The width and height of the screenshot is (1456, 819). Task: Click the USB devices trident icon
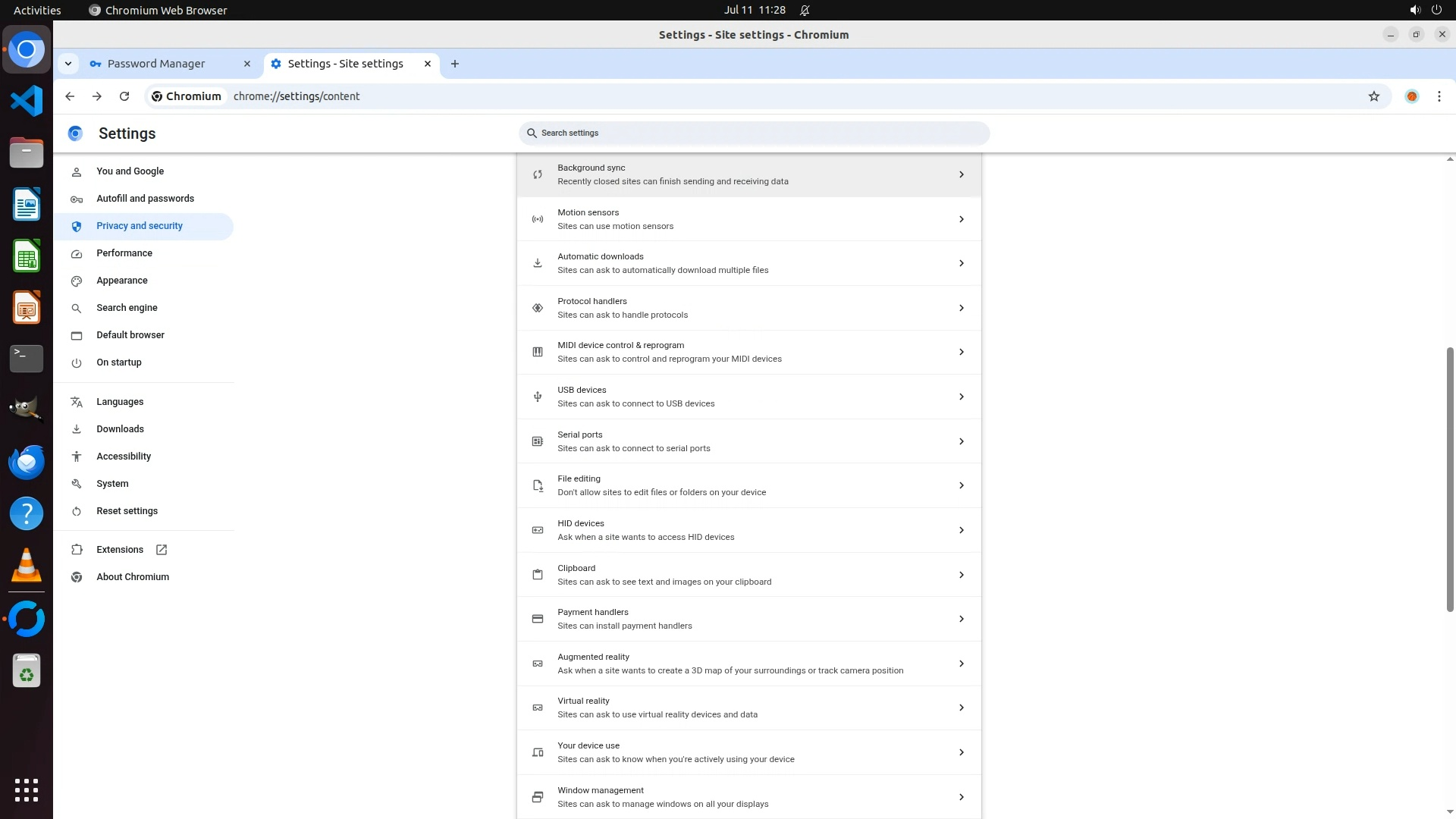pos(538,397)
